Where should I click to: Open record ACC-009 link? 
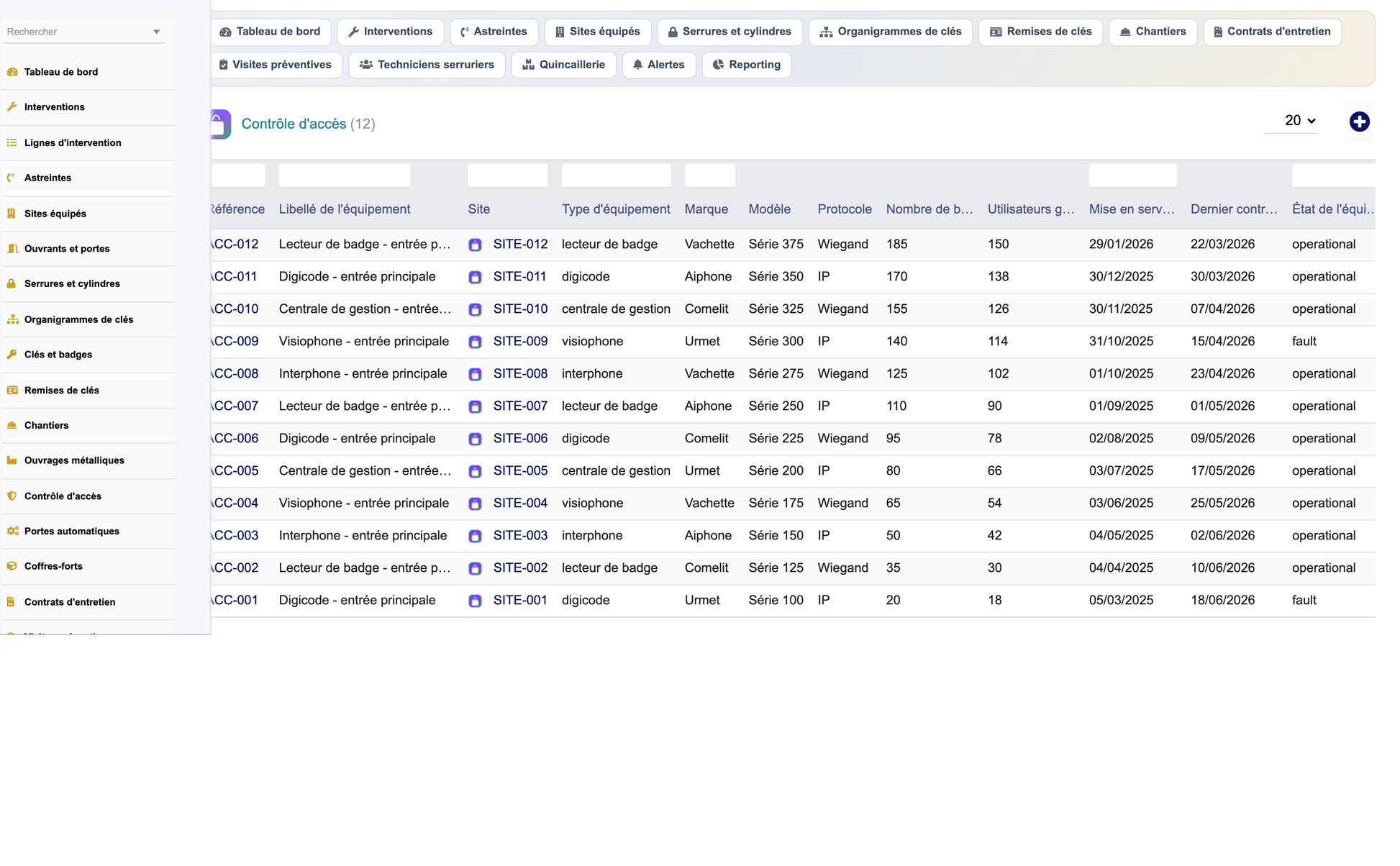click(235, 342)
